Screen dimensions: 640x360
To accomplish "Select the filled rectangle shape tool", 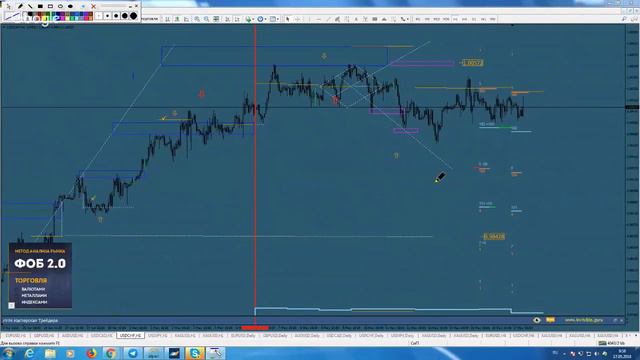I will [40, 6].
